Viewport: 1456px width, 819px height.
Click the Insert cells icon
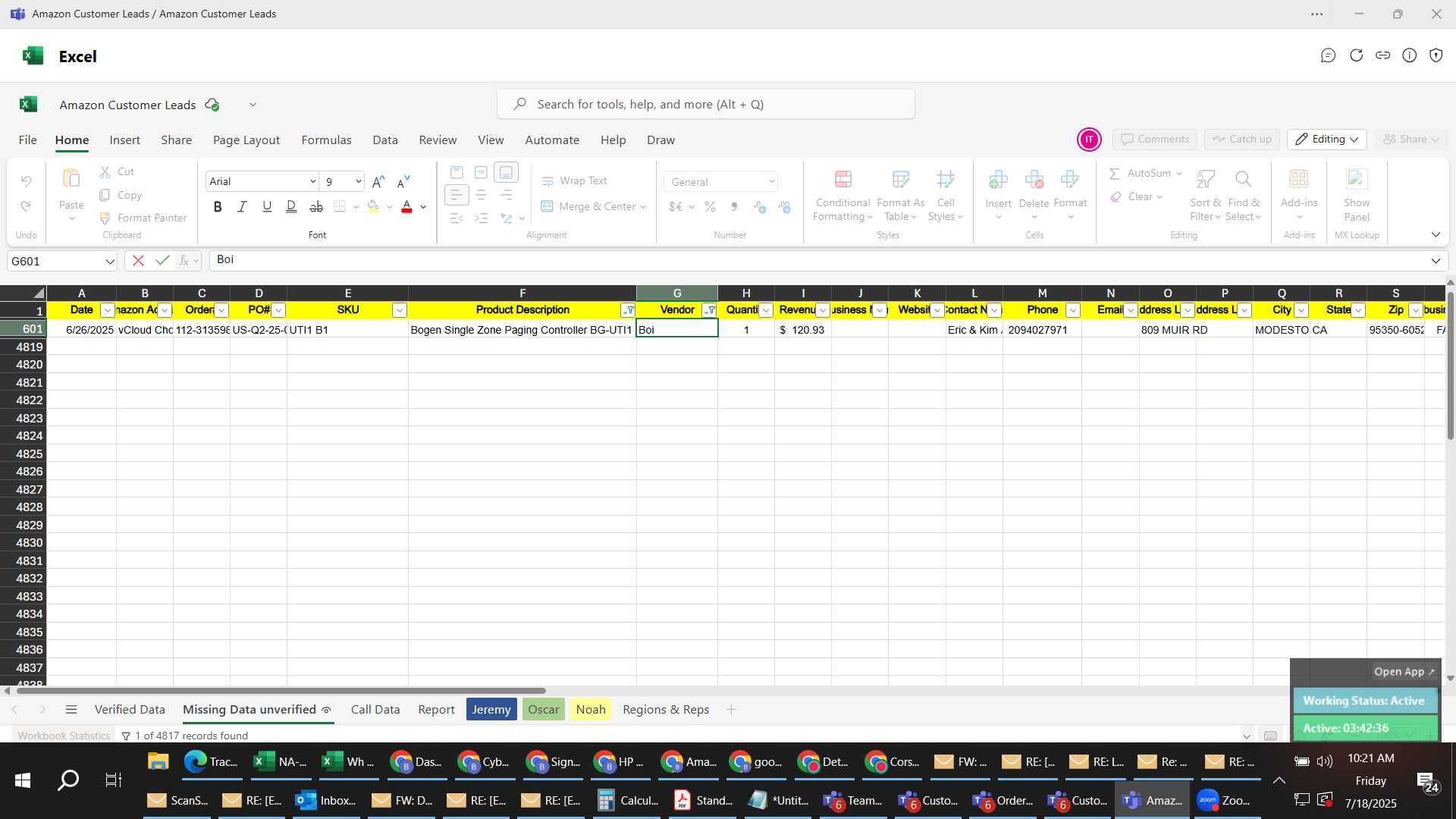[998, 179]
